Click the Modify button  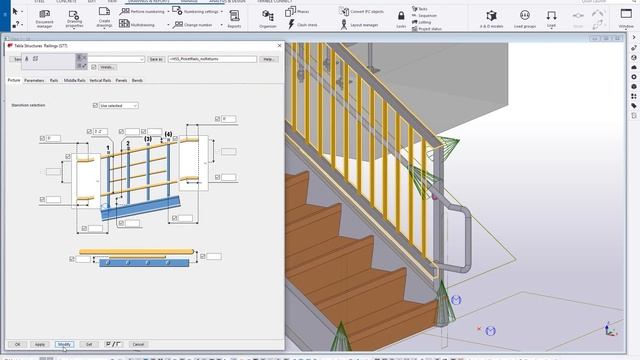[x=64, y=344]
